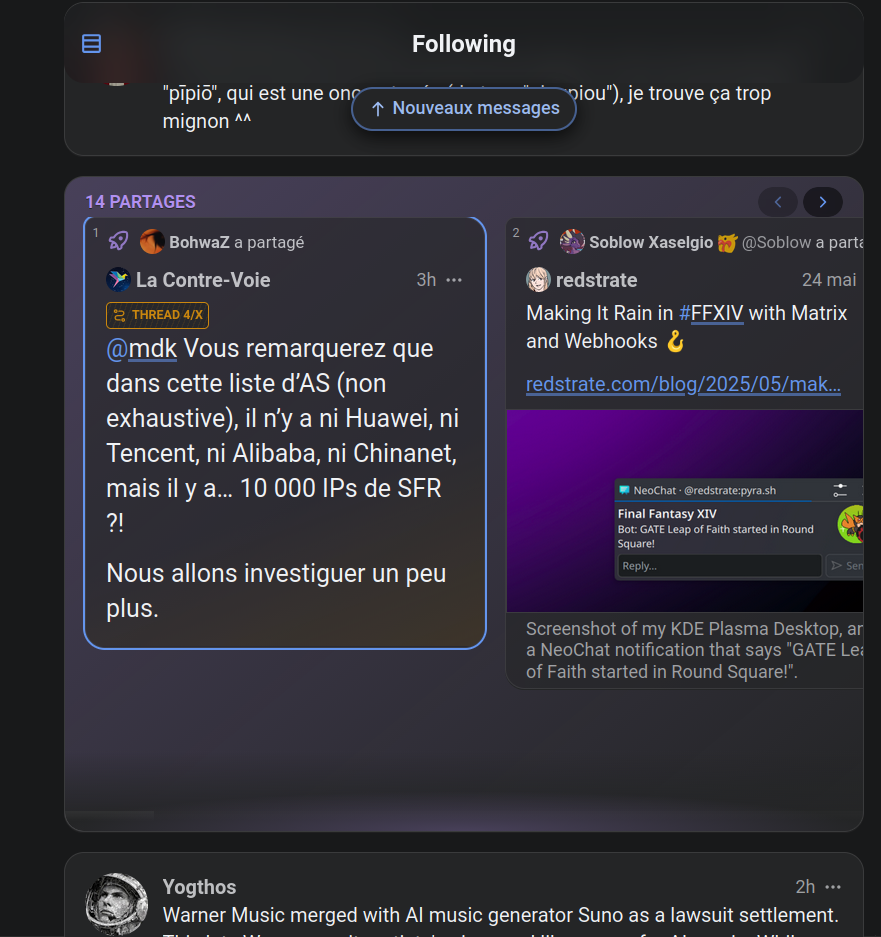Open Soblow Xaselgio's avatar icon
The image size is (881, 937).
tap(572, 241)
